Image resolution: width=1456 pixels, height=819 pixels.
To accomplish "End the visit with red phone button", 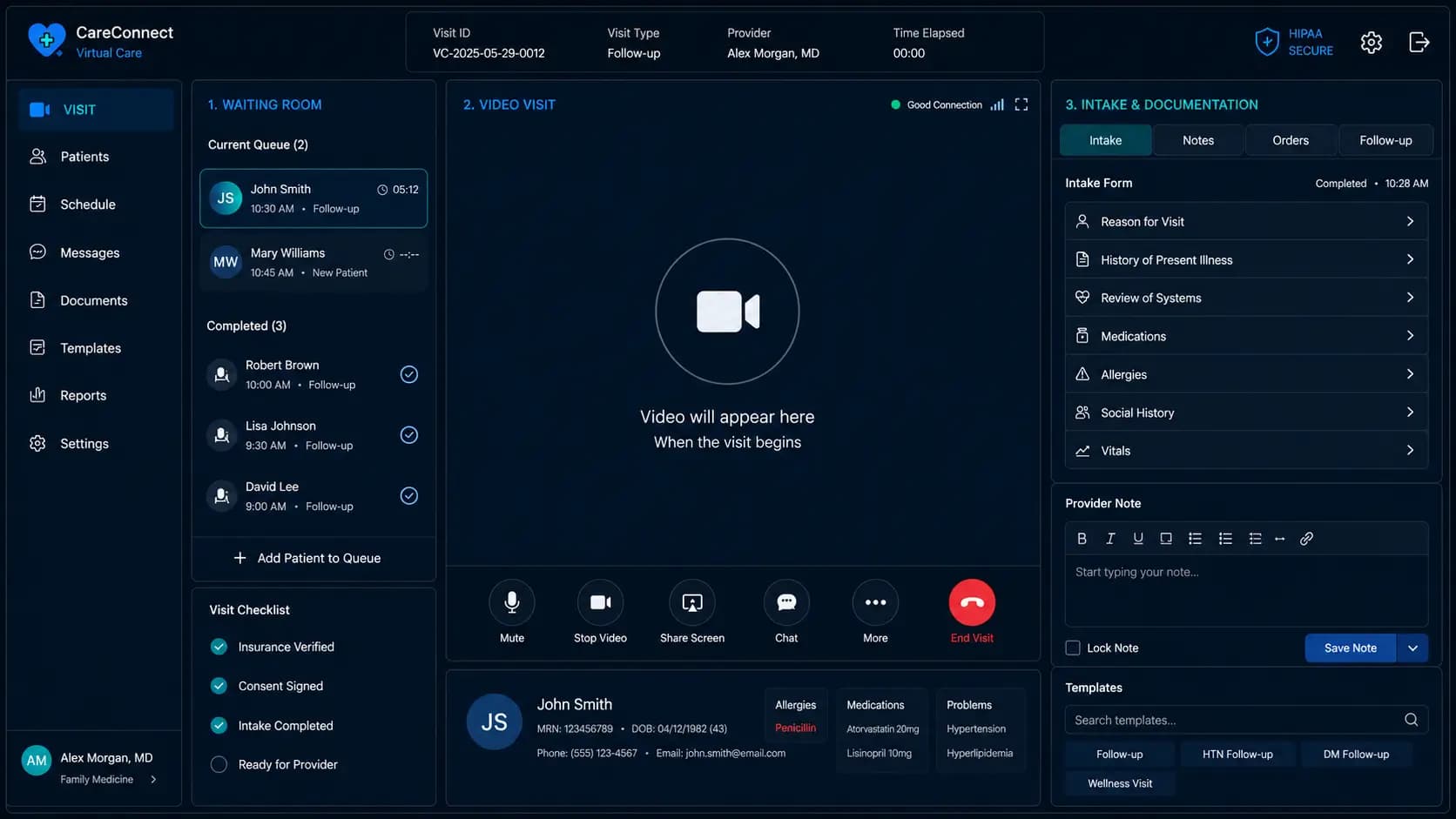I will (972, 602).
